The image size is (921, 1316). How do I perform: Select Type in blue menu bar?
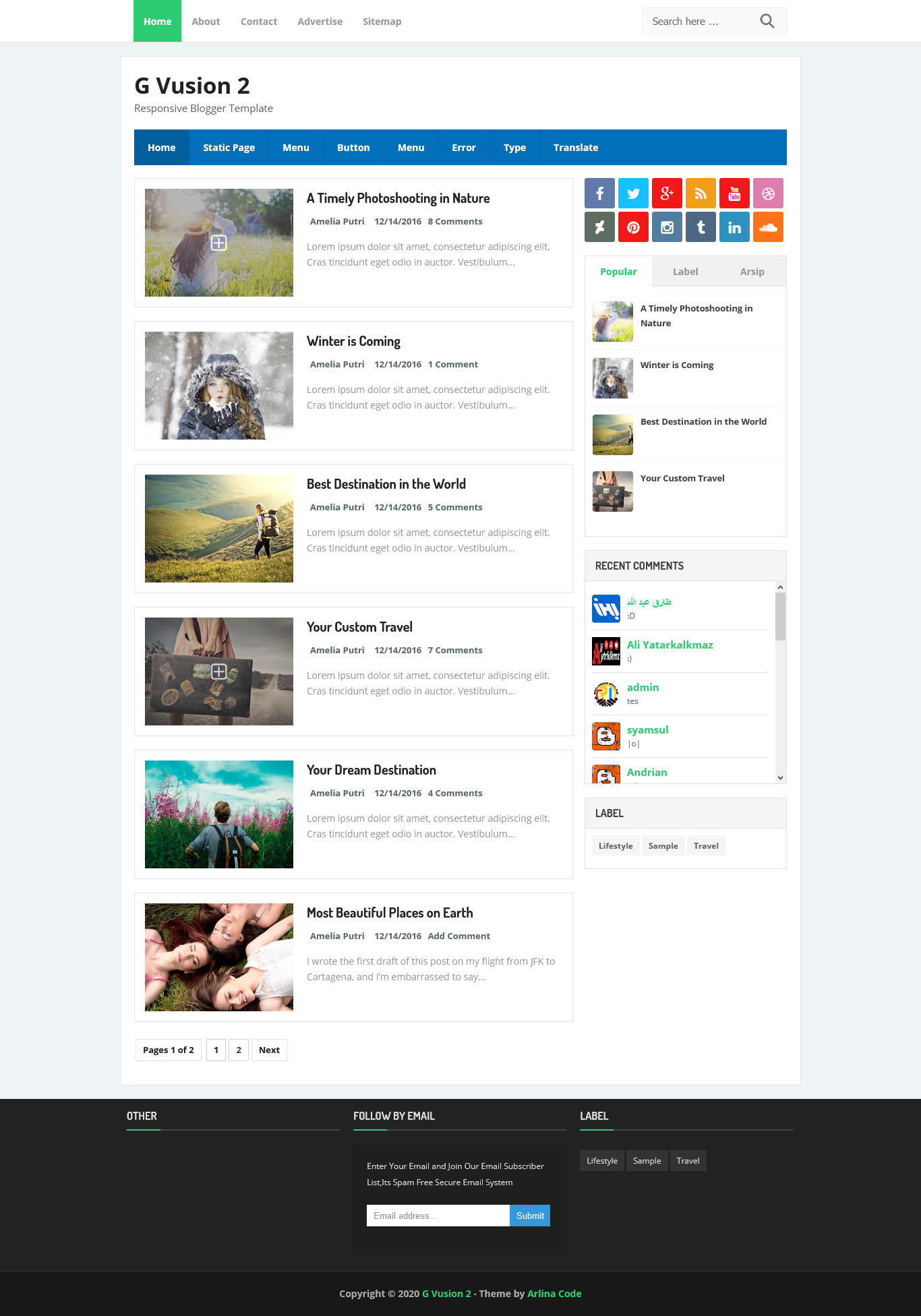[514, 148]
